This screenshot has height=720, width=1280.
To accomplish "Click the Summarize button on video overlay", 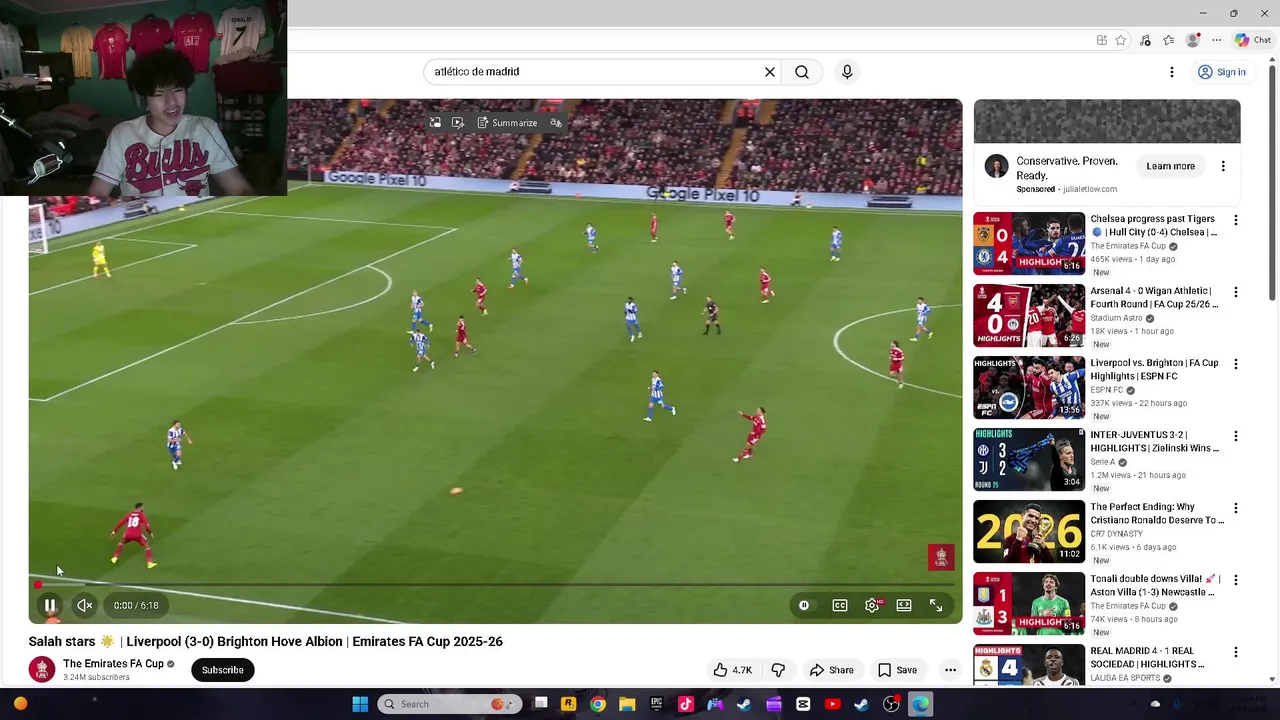I will click(507, 123).
